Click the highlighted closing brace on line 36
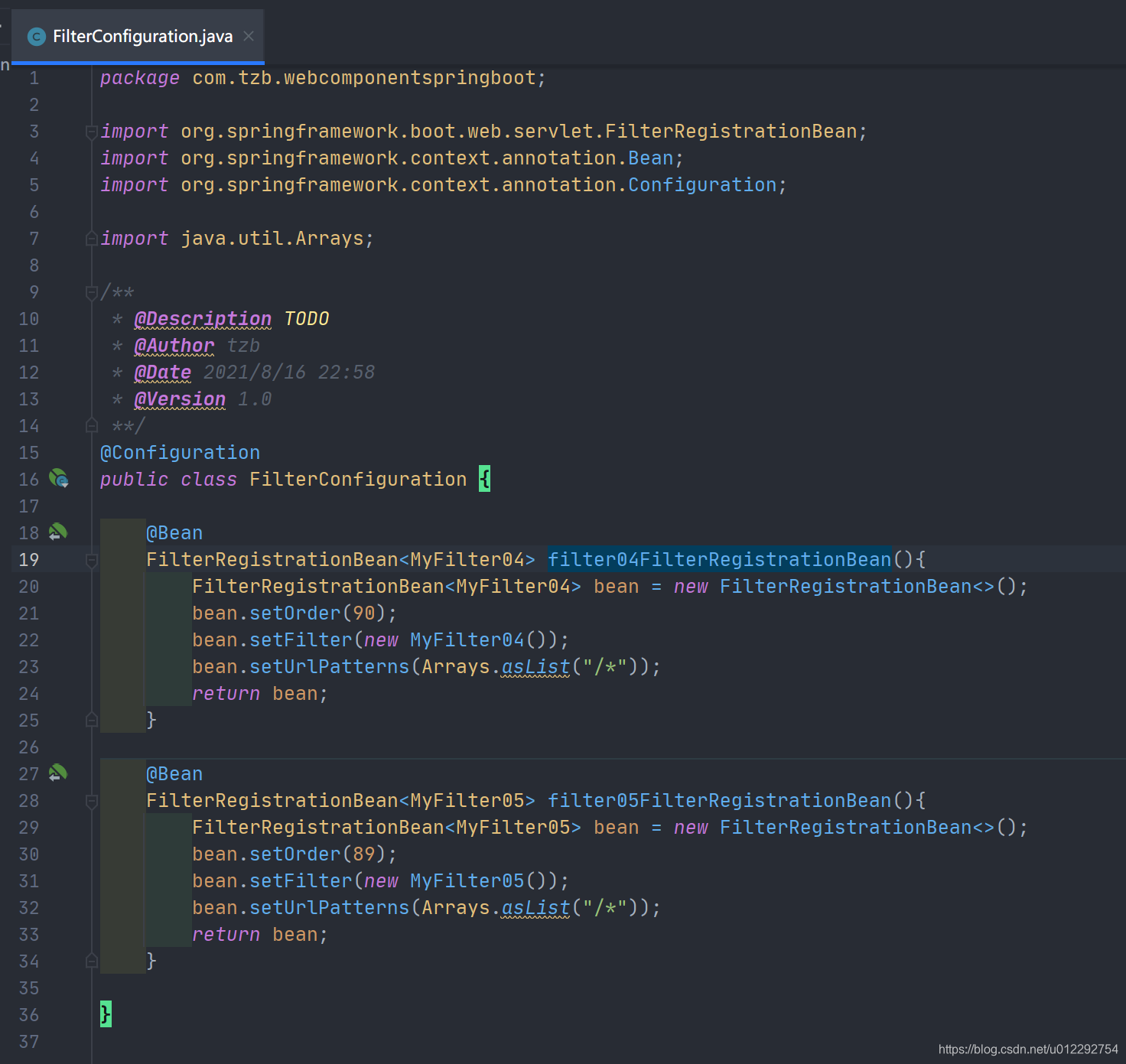Image resolution: width=1126 pixels, height=1064 pixels. tap(106, 1014)
